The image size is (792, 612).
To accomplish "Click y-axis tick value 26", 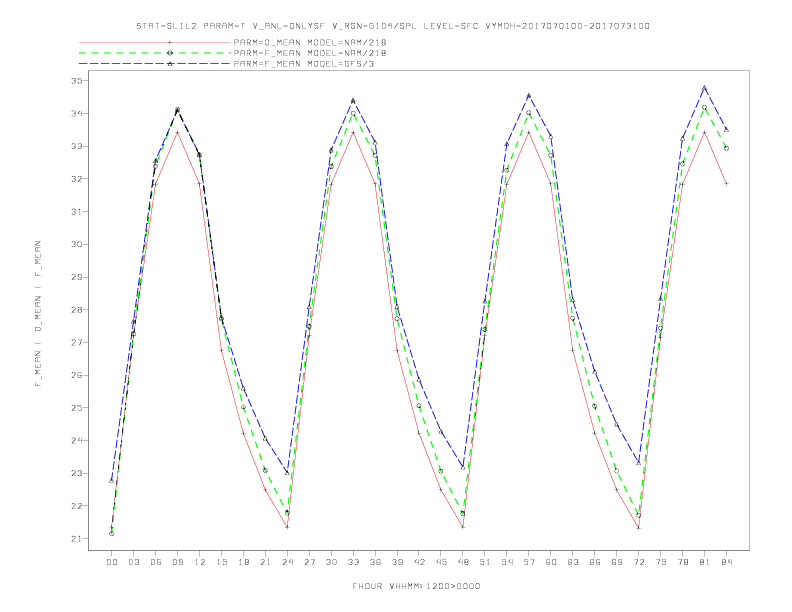I will [77, 375].
